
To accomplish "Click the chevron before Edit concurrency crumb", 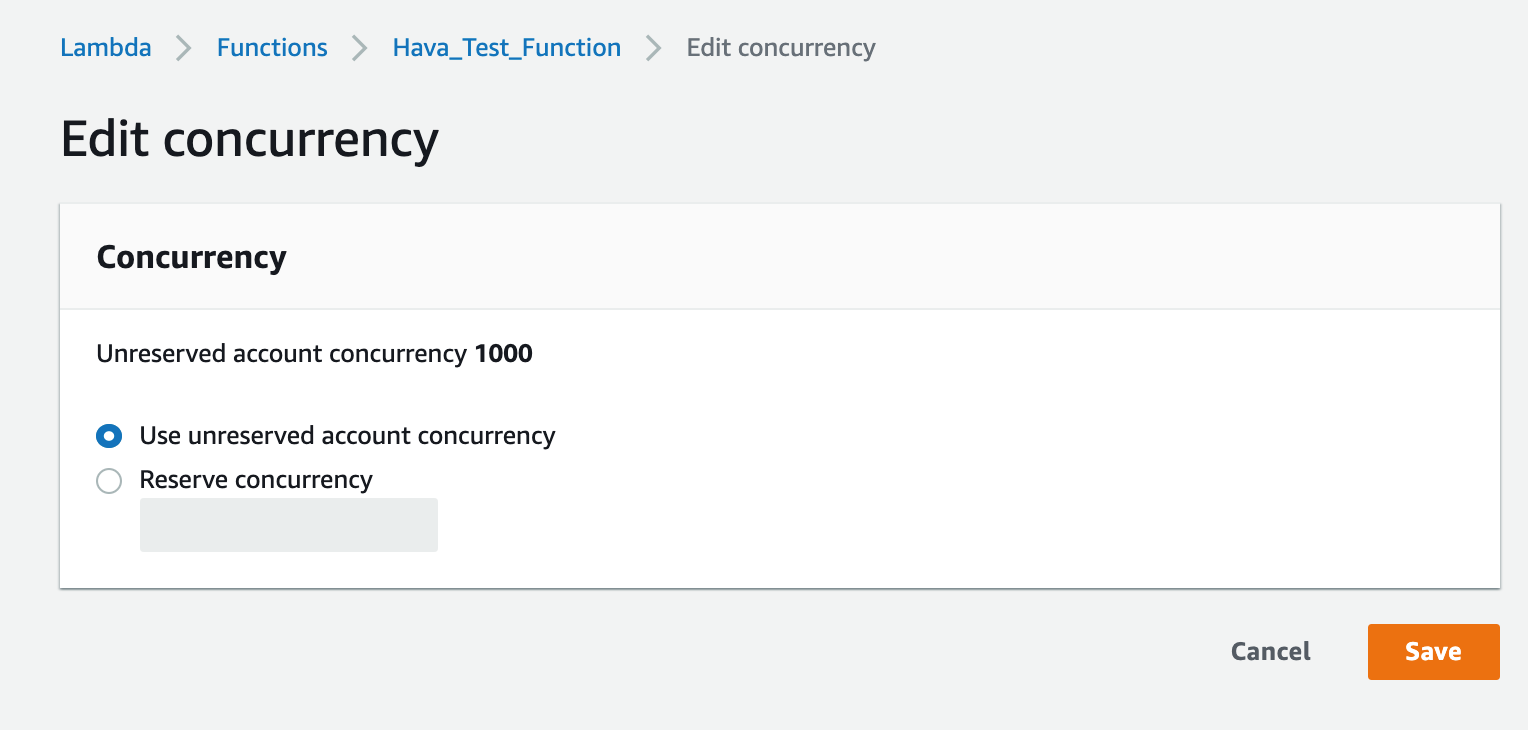I will click(x=652, y=47).
